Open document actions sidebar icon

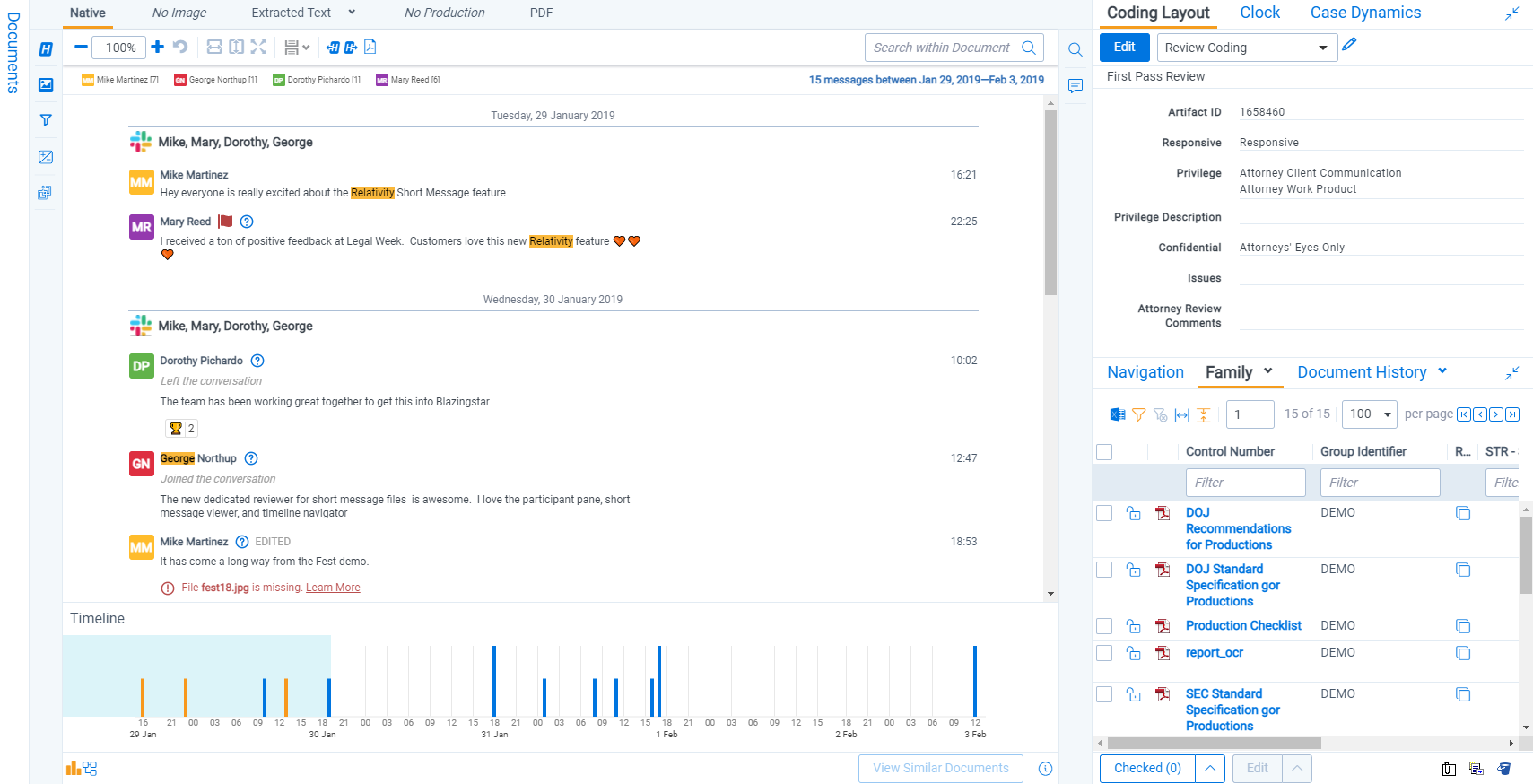[45, 193]
